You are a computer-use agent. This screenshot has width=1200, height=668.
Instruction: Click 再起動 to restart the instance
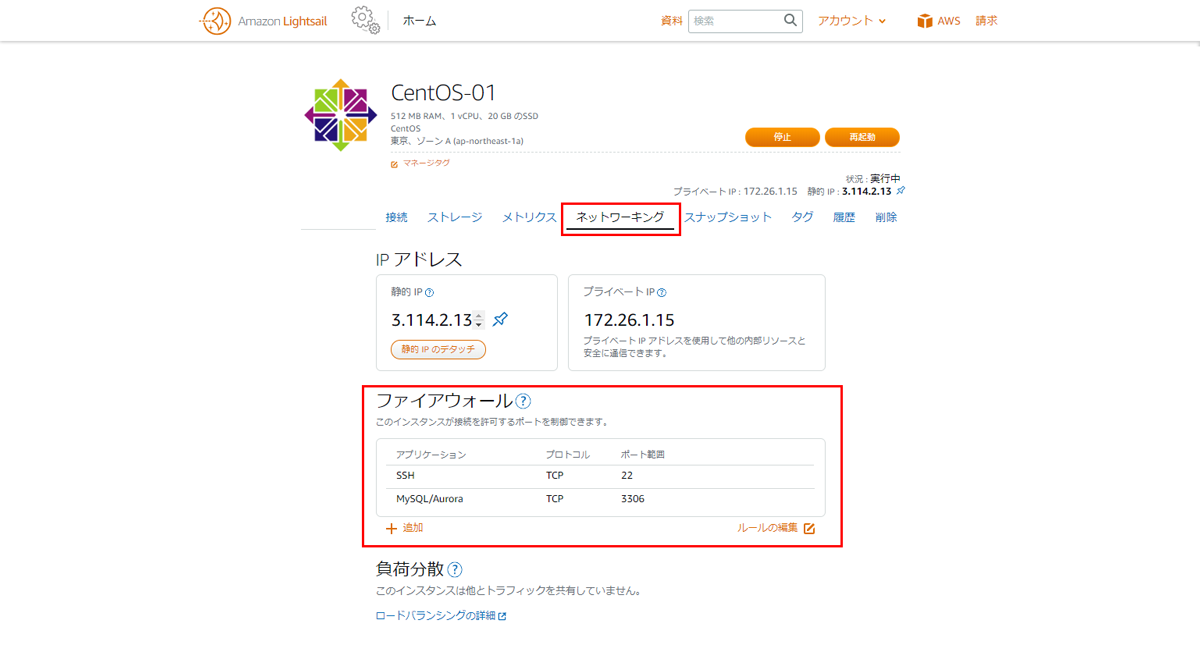862,137
